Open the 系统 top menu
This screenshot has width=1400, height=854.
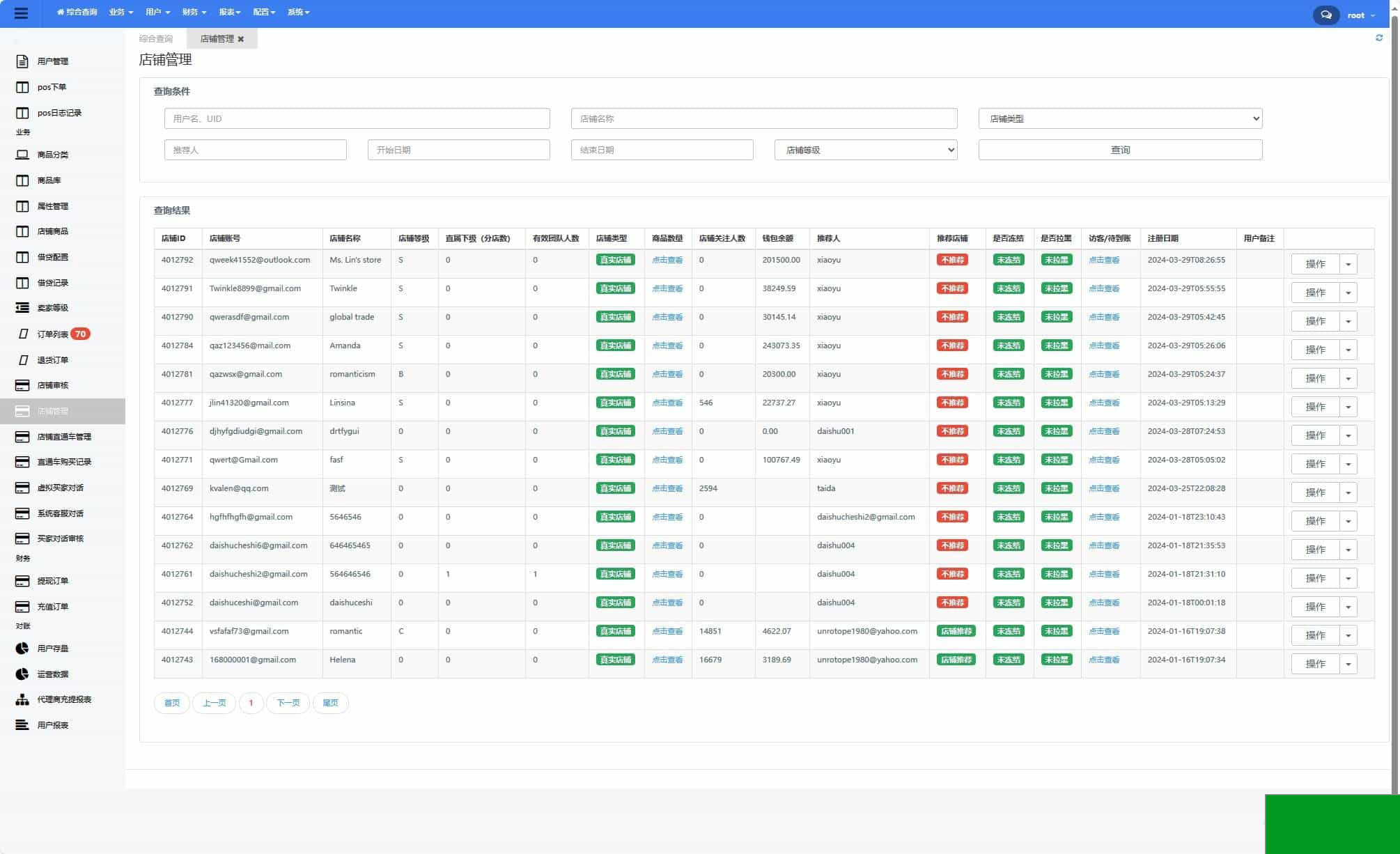point(298,13)
